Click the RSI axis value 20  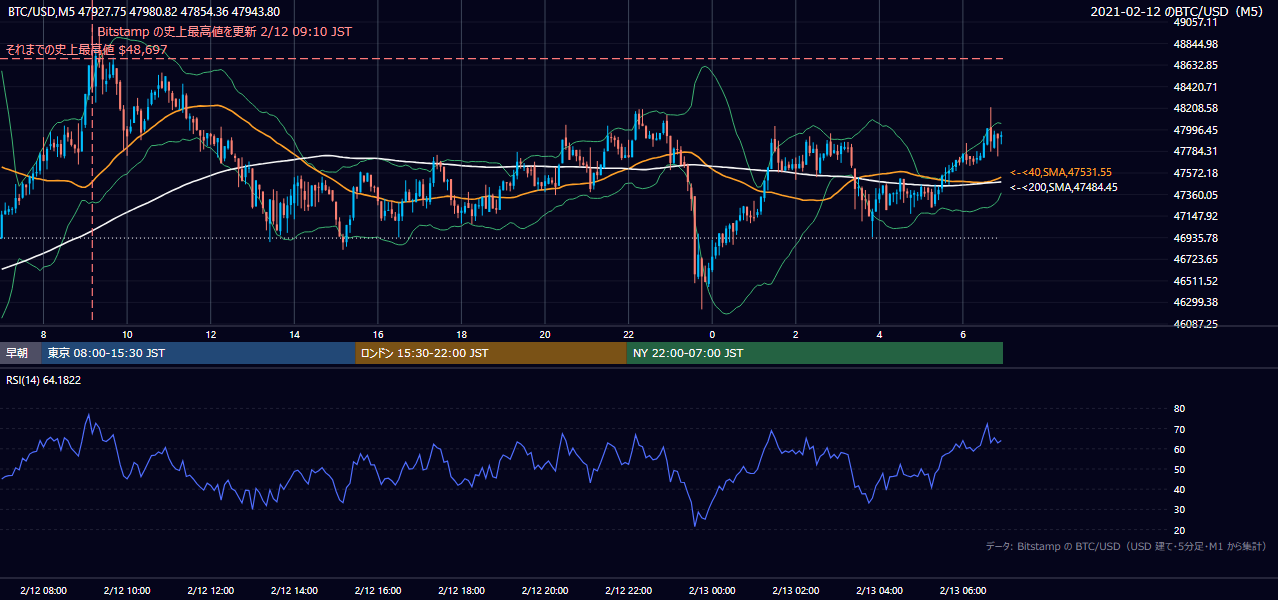[1179, 530]
